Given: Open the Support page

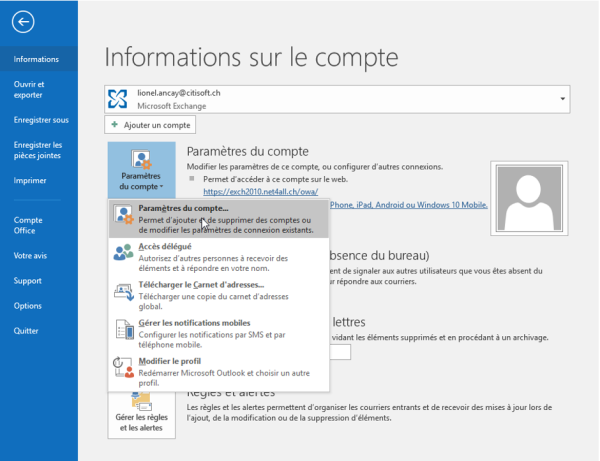Looking at the screenshot, I should [39, 280].
